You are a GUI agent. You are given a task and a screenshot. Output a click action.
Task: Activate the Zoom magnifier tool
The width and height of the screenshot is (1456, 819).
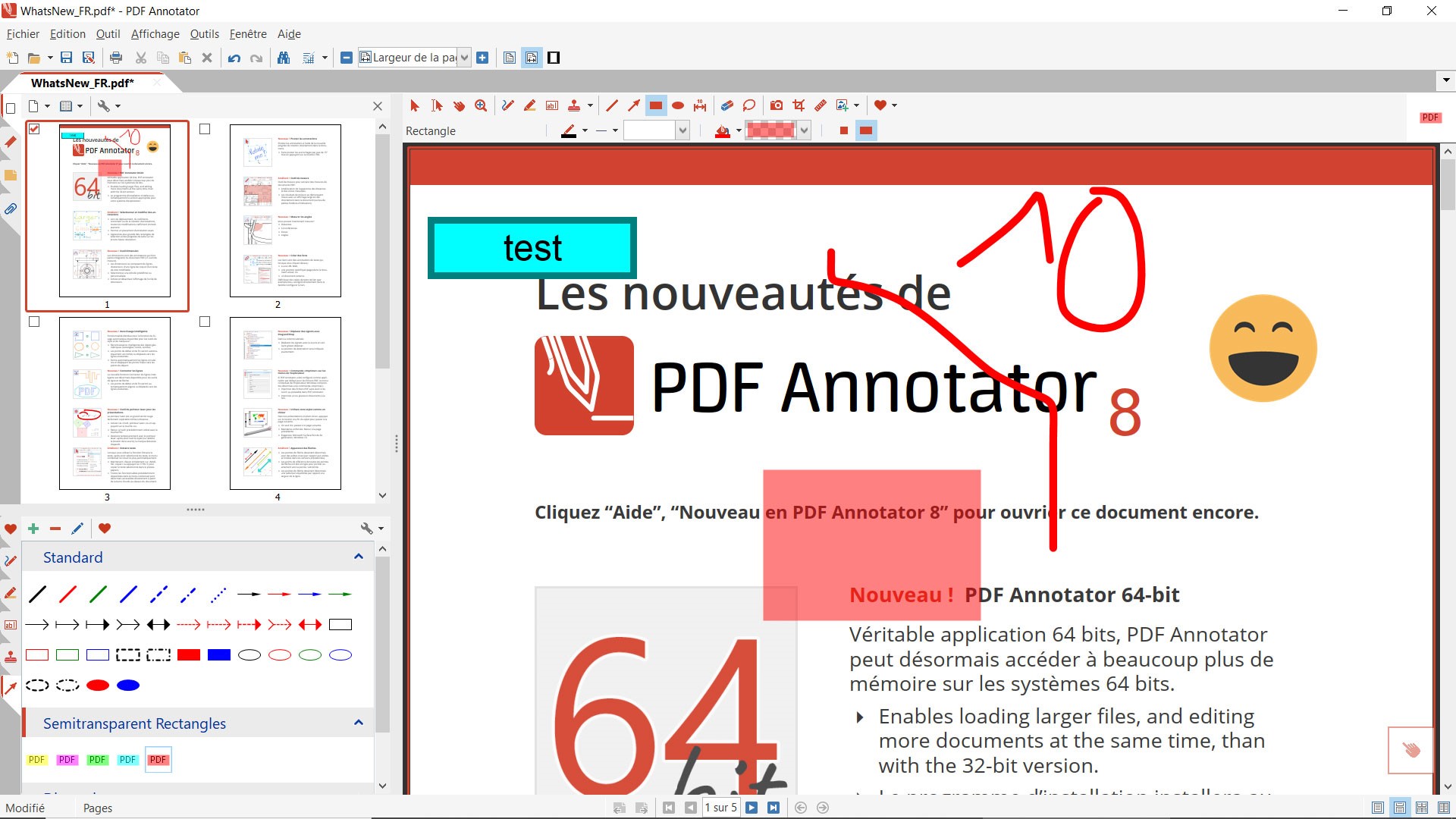[481, 105]
